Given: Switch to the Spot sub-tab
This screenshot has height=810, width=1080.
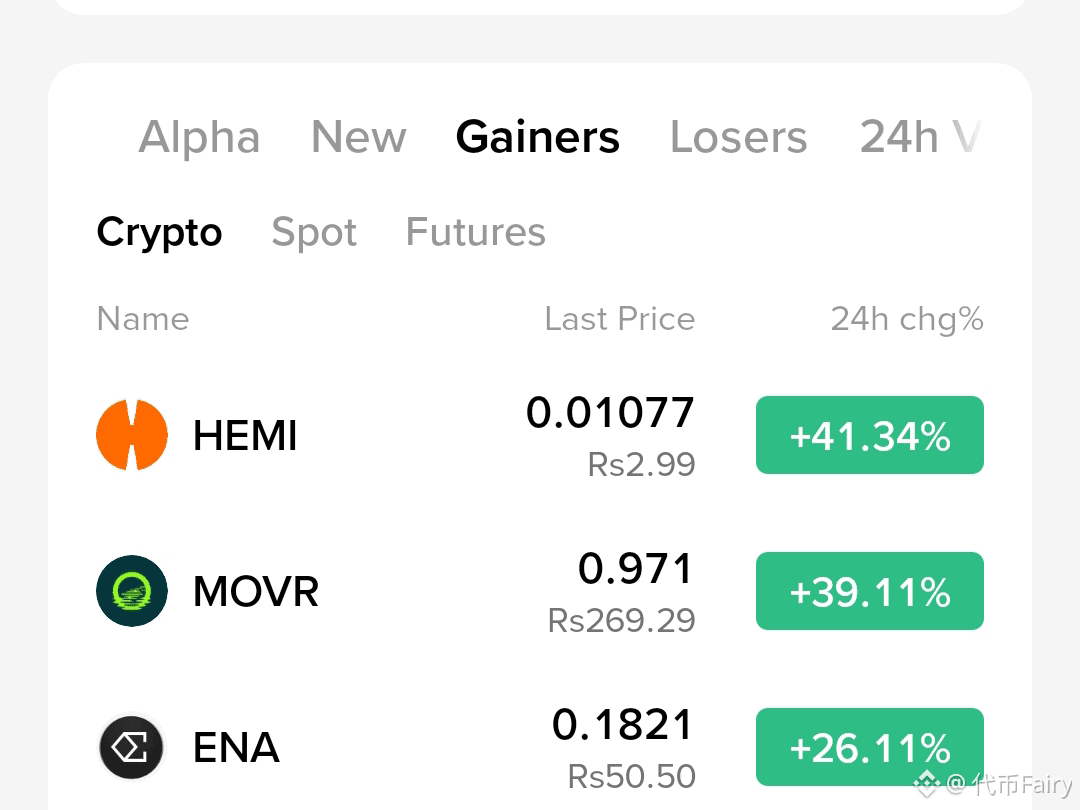Looking at the screenshot, I should 314,232.
